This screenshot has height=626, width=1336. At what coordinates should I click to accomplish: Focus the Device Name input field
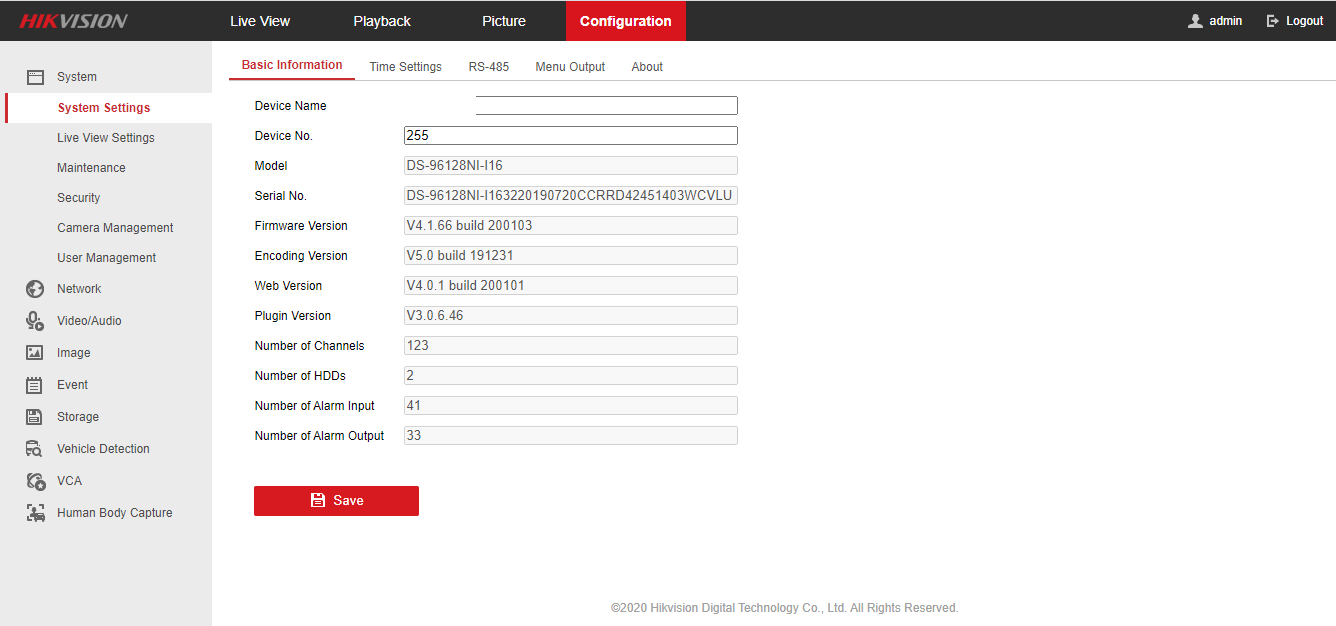[x=606, y=106]
